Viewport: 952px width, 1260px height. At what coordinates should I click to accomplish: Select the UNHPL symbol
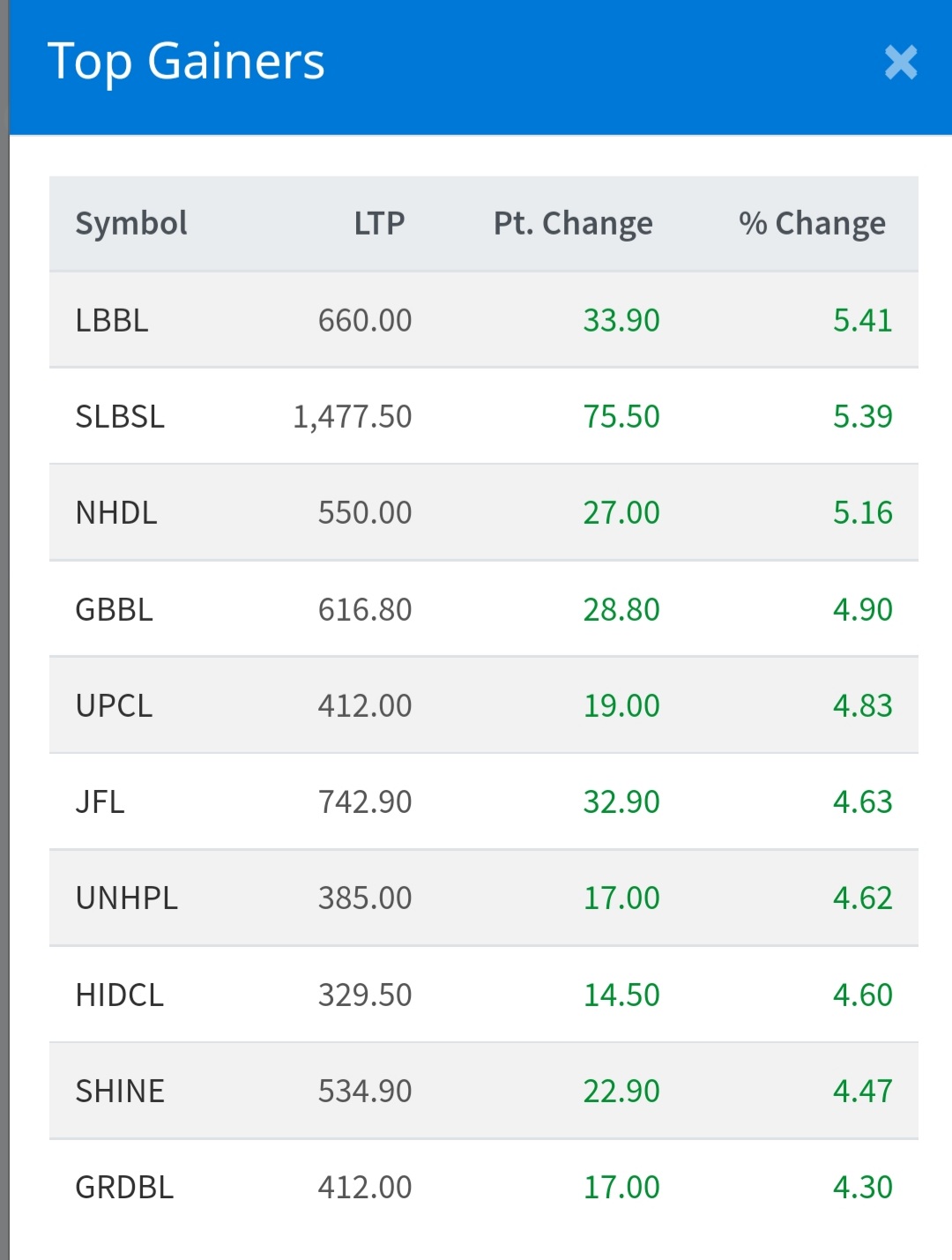pos(127,898)
